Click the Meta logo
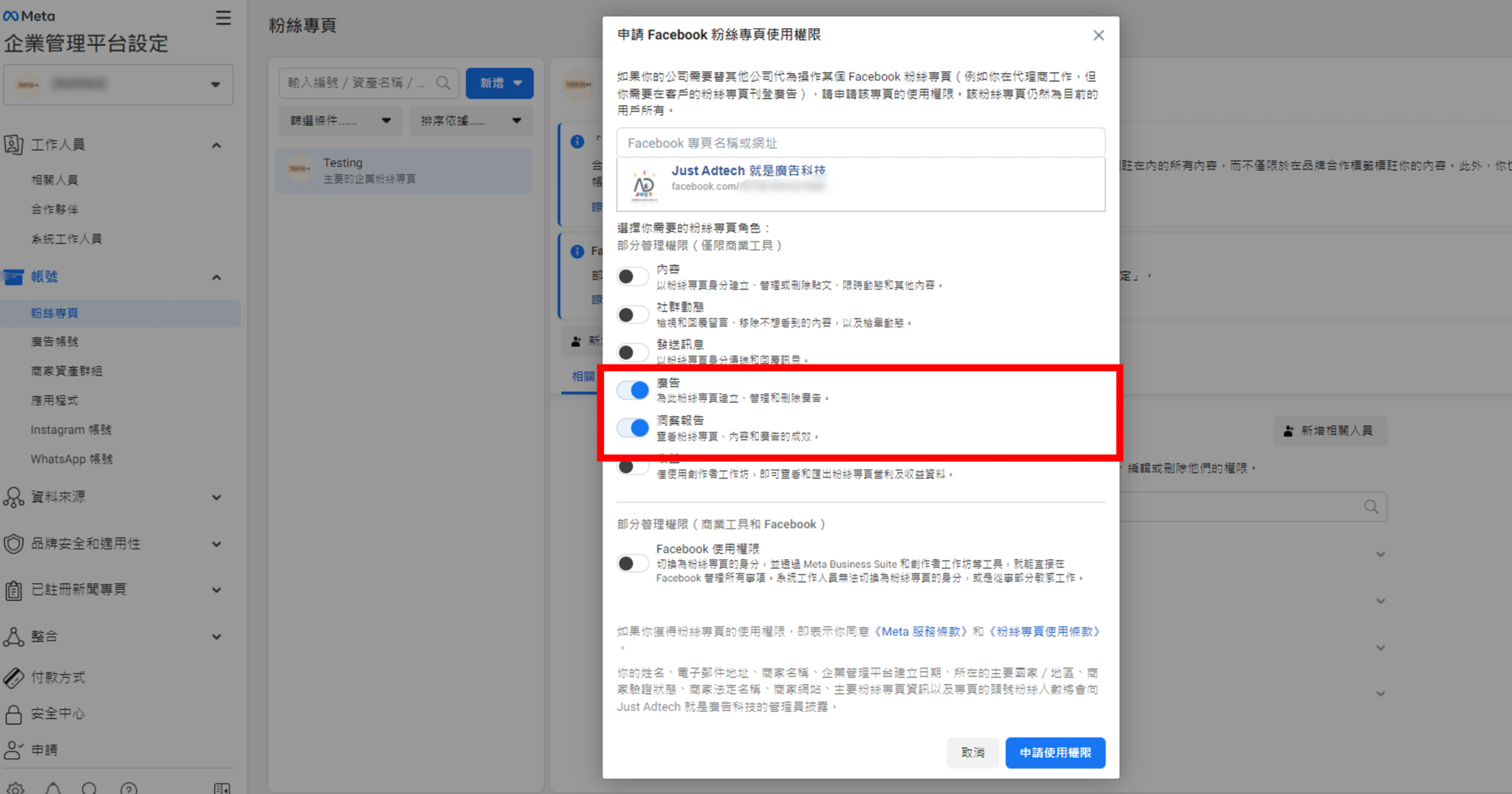Image resolution: width=1512 pixels, height=794 pixels. tap(29, 15)
